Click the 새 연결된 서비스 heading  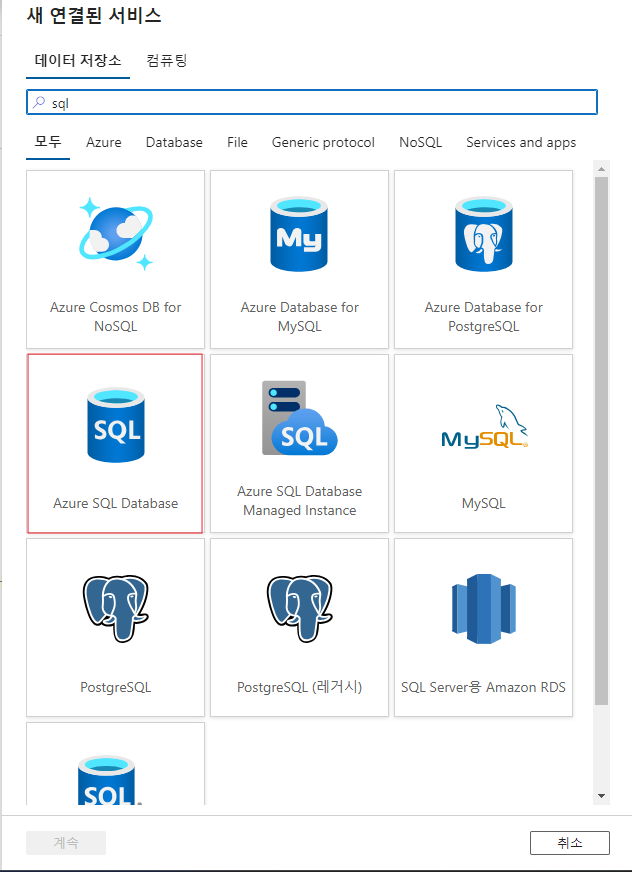point(94,15)
